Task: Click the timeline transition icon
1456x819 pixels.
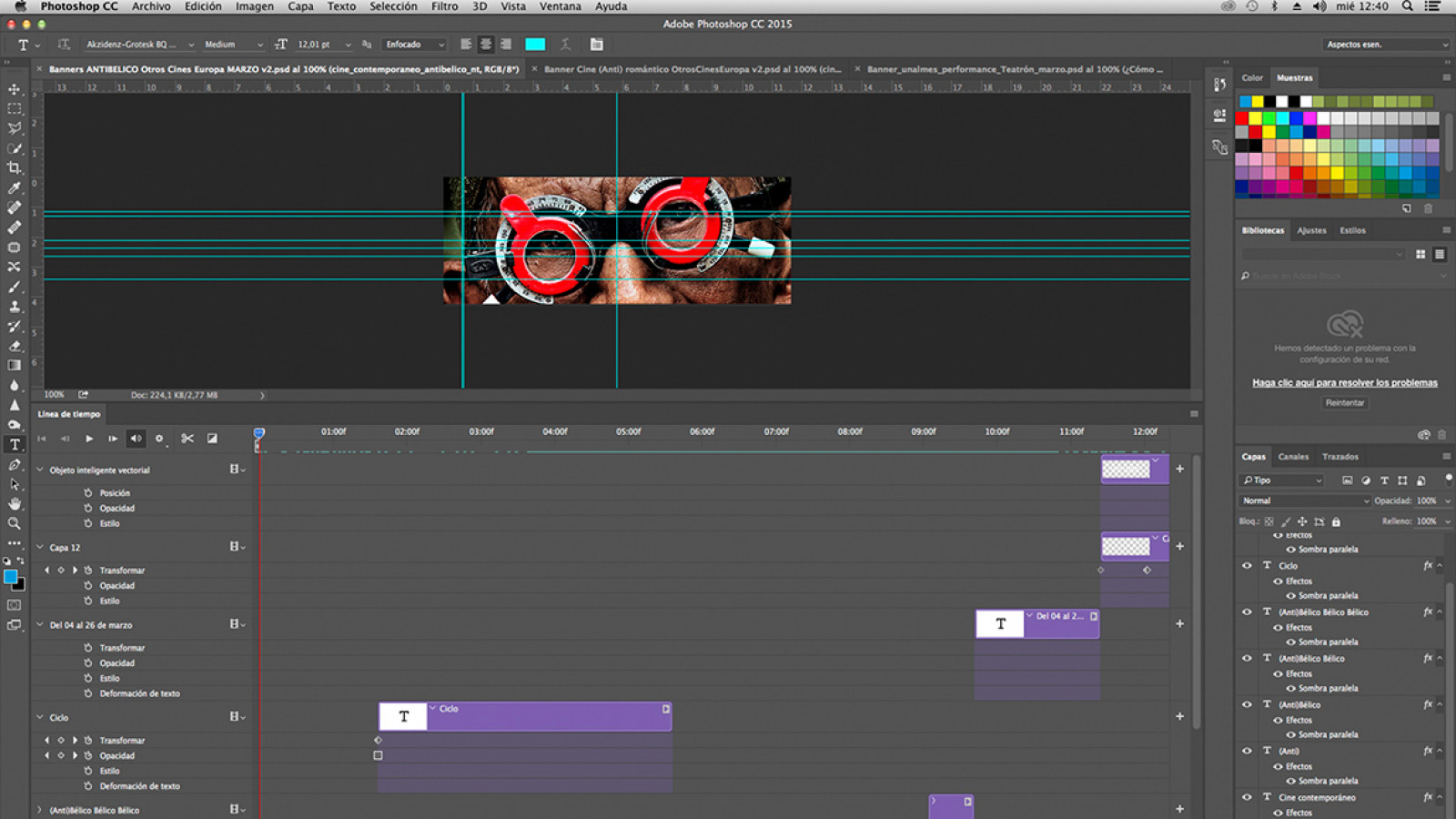Action: coord(212,439)
